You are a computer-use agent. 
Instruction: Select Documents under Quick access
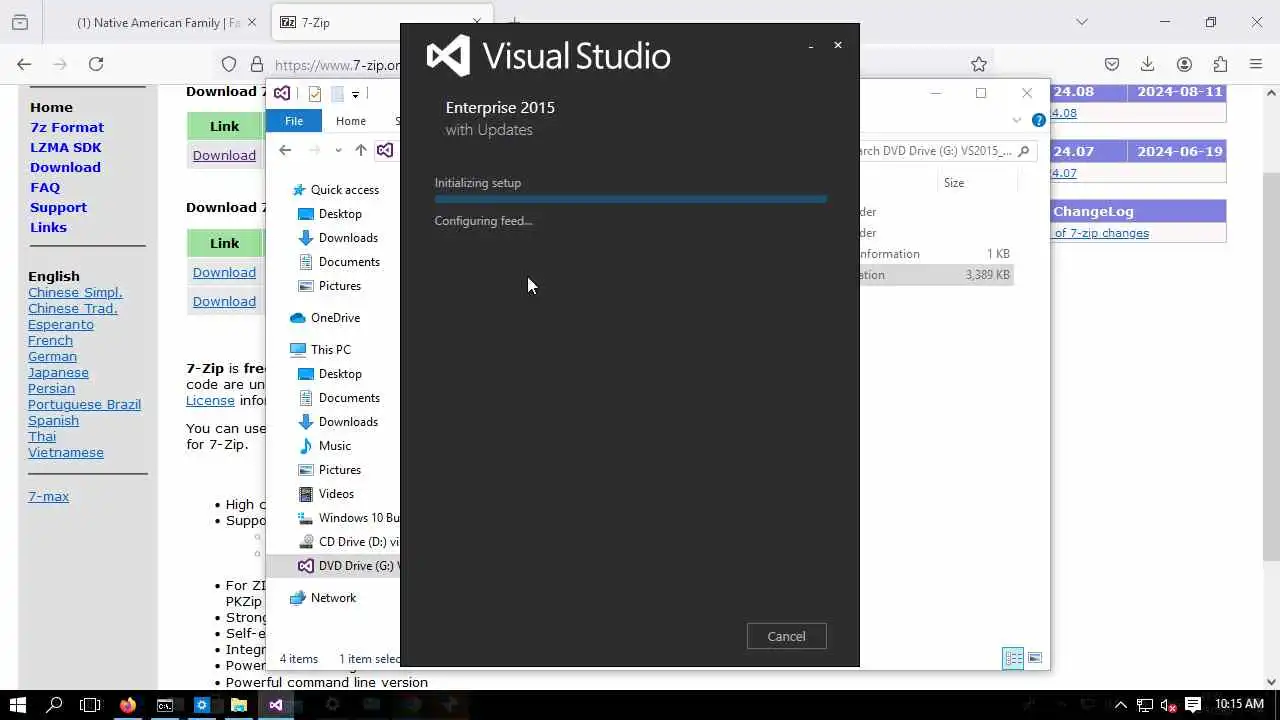pyautogui.click(x=349, y=262)
